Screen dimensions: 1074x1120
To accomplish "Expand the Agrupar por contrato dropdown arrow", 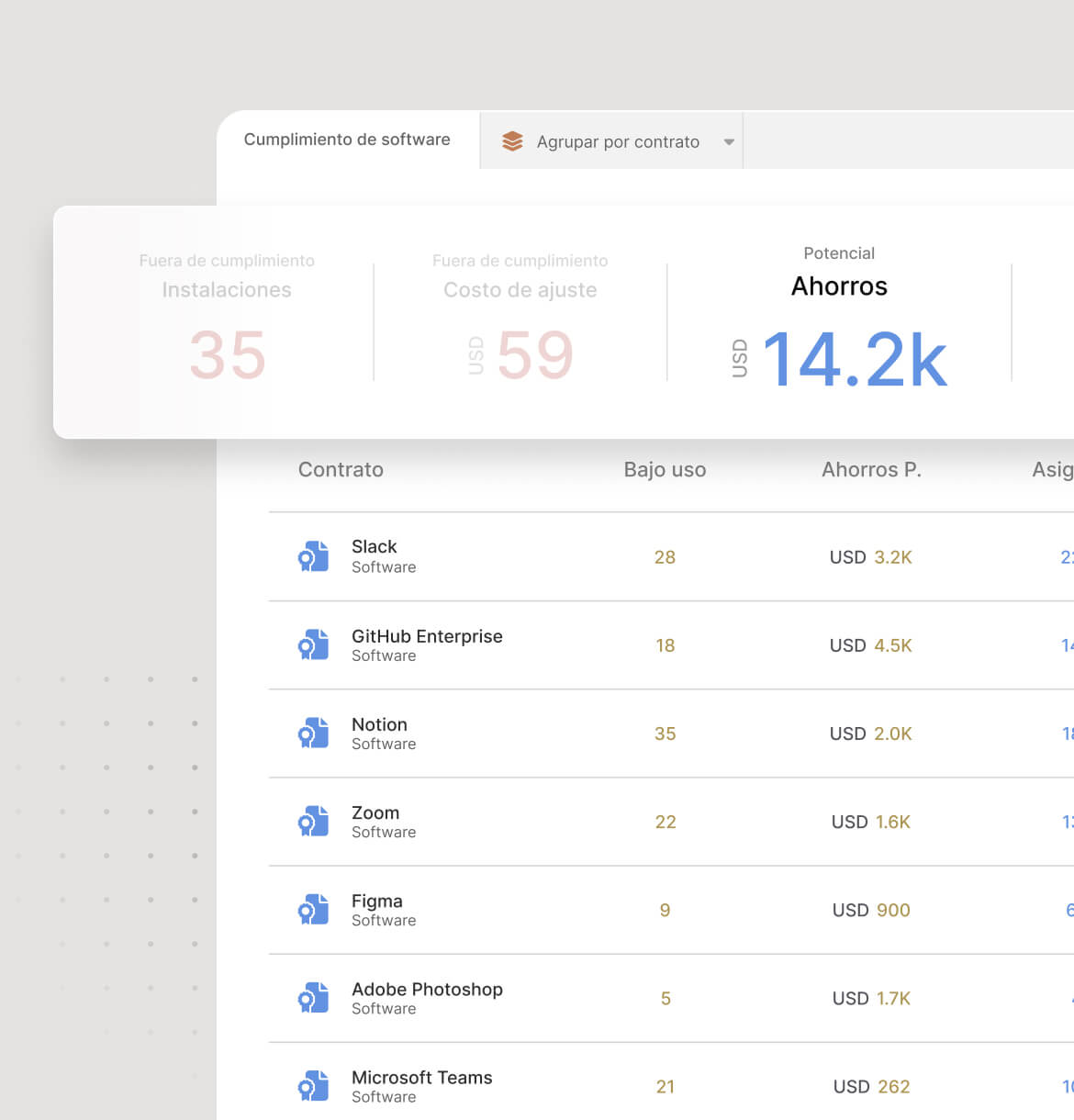I will click(x=729, y=142).
